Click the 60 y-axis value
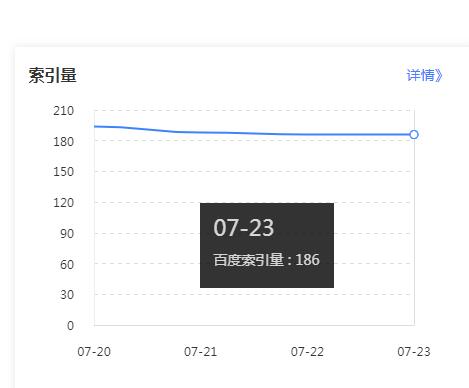 (x=67, y=265)
